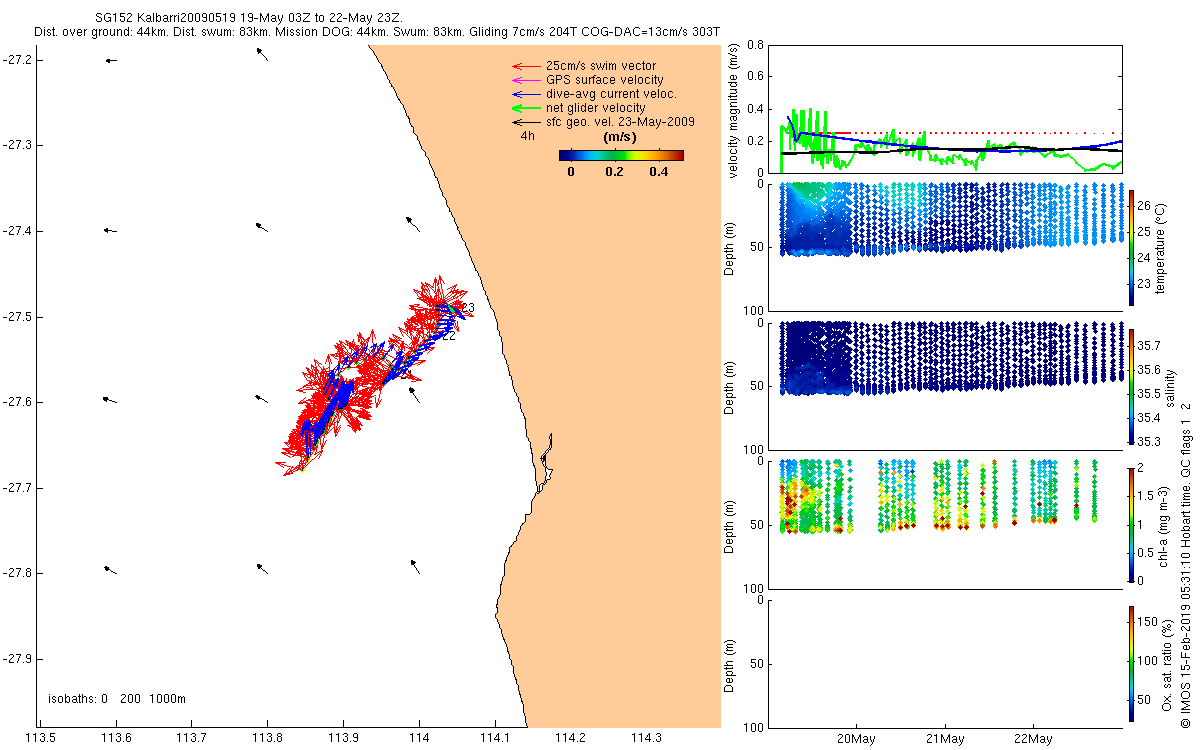
Task: Select 'sfc geo. vel. 23-May-2009' legend label
Action: 620,122
